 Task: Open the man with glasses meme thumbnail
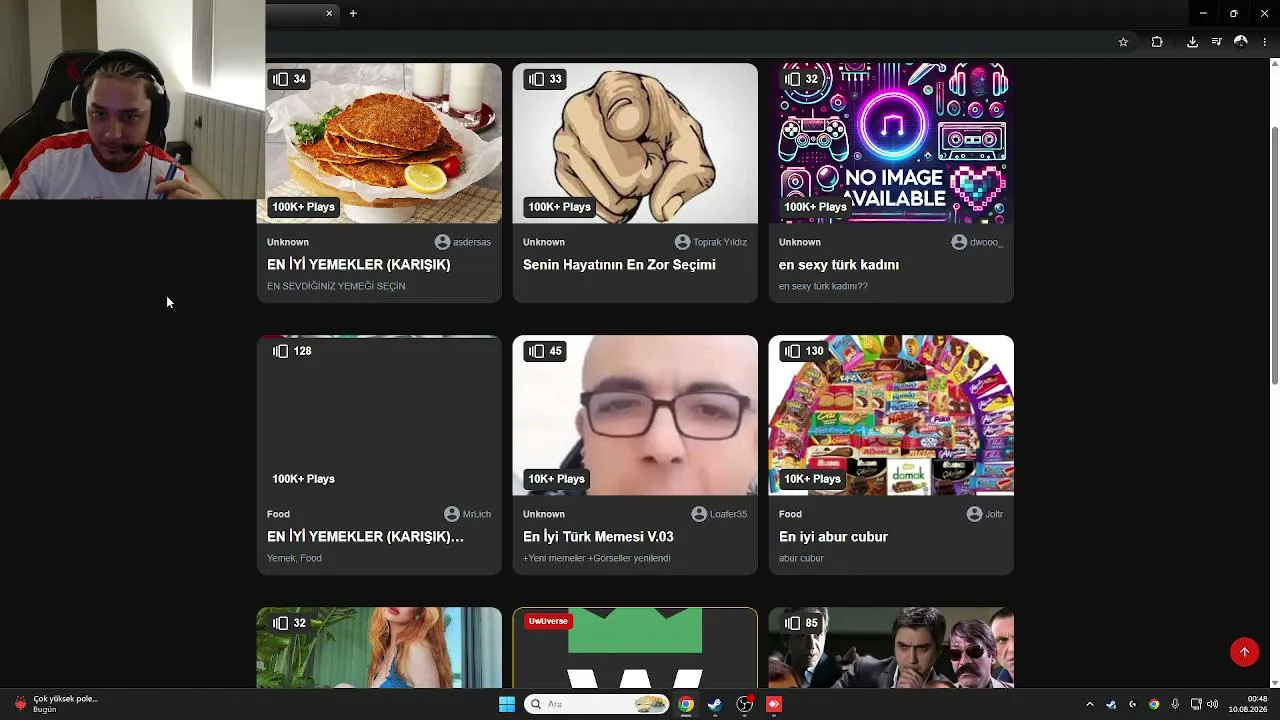point(635,415)
